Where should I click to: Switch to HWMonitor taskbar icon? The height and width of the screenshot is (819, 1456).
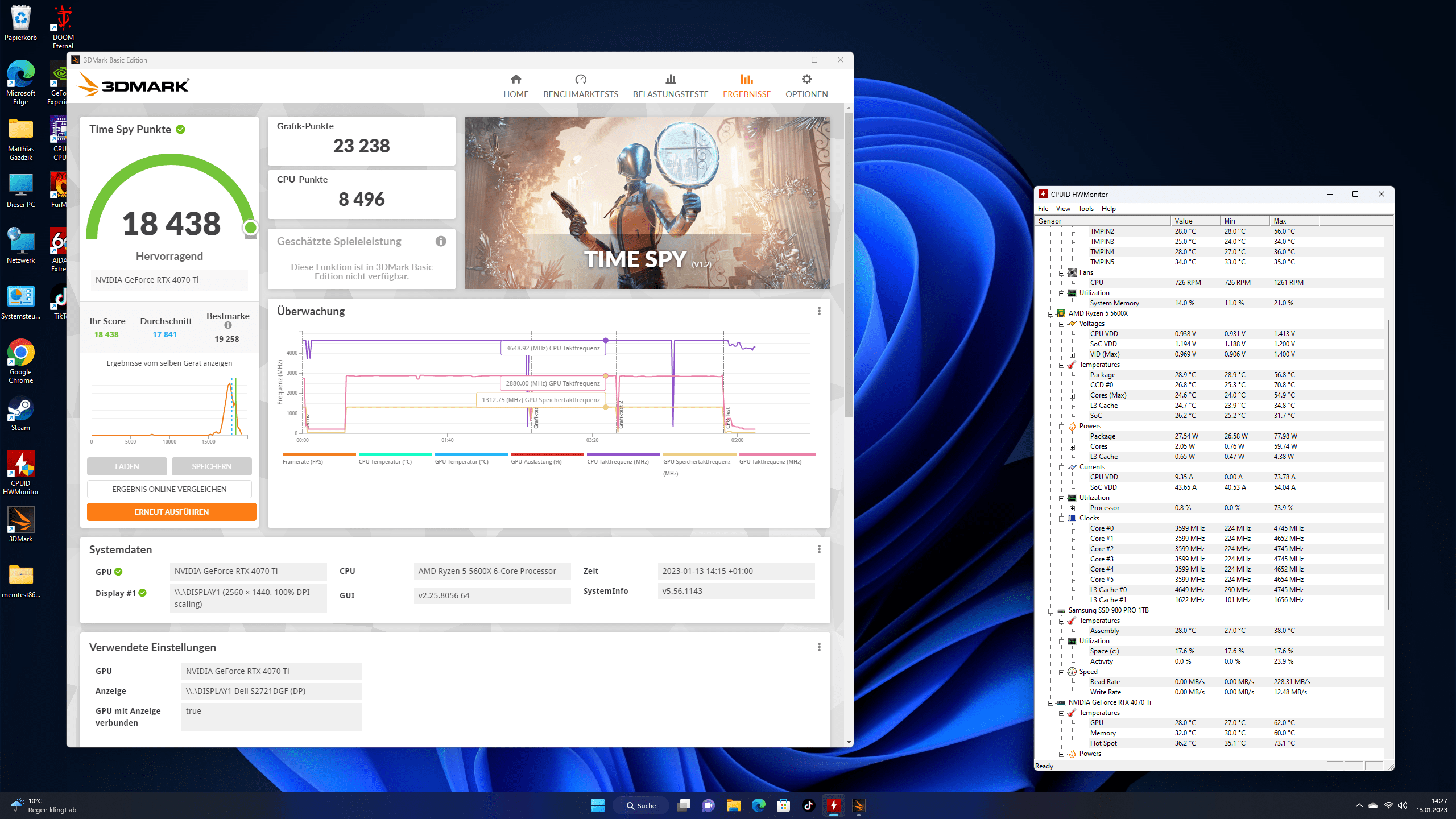coord(833,805)
